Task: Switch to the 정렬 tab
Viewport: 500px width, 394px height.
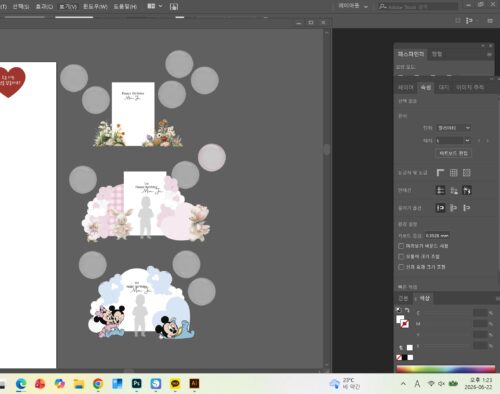Action: (437, 54)
